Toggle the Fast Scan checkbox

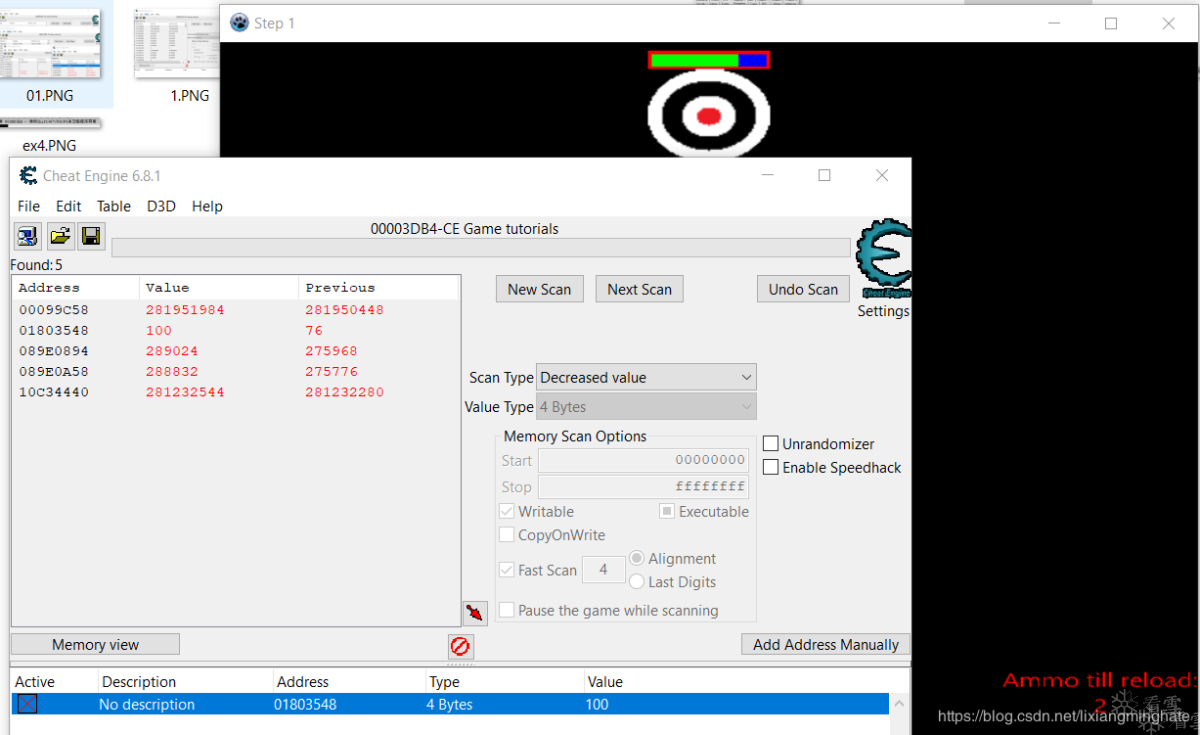tap(507, 570)
